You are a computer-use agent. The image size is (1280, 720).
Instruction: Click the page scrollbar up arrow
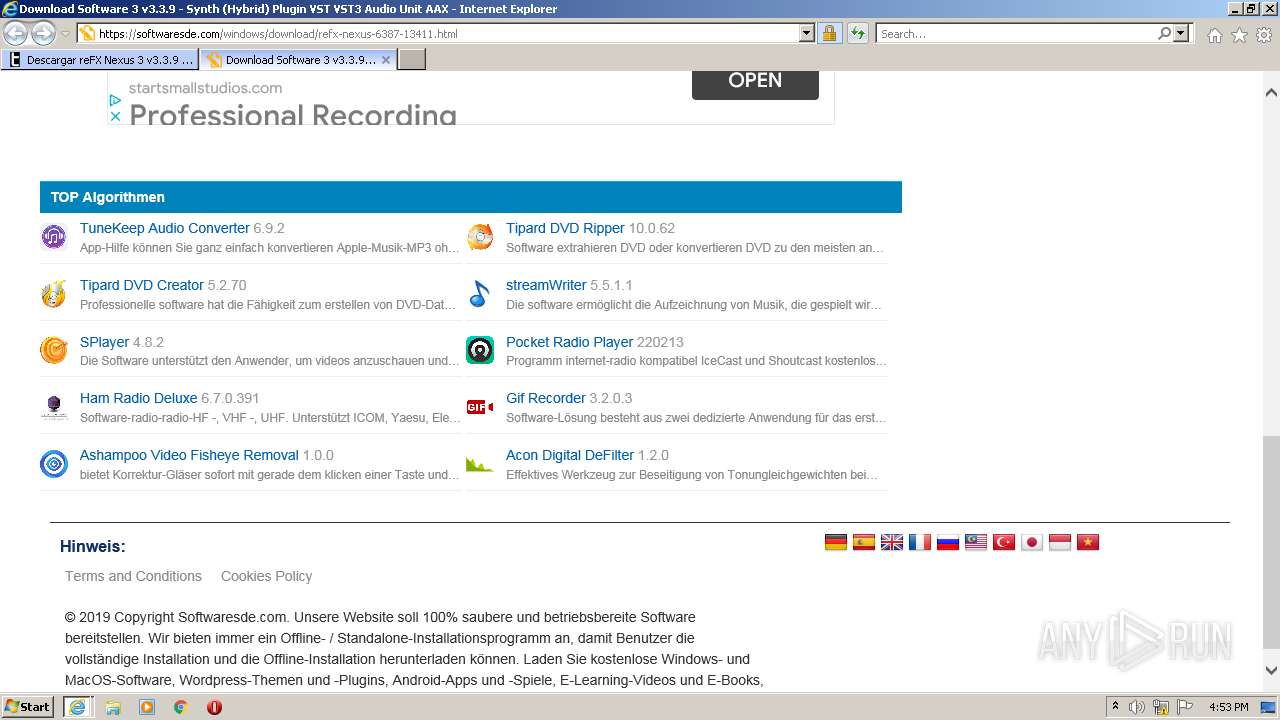pos(1271,93)
